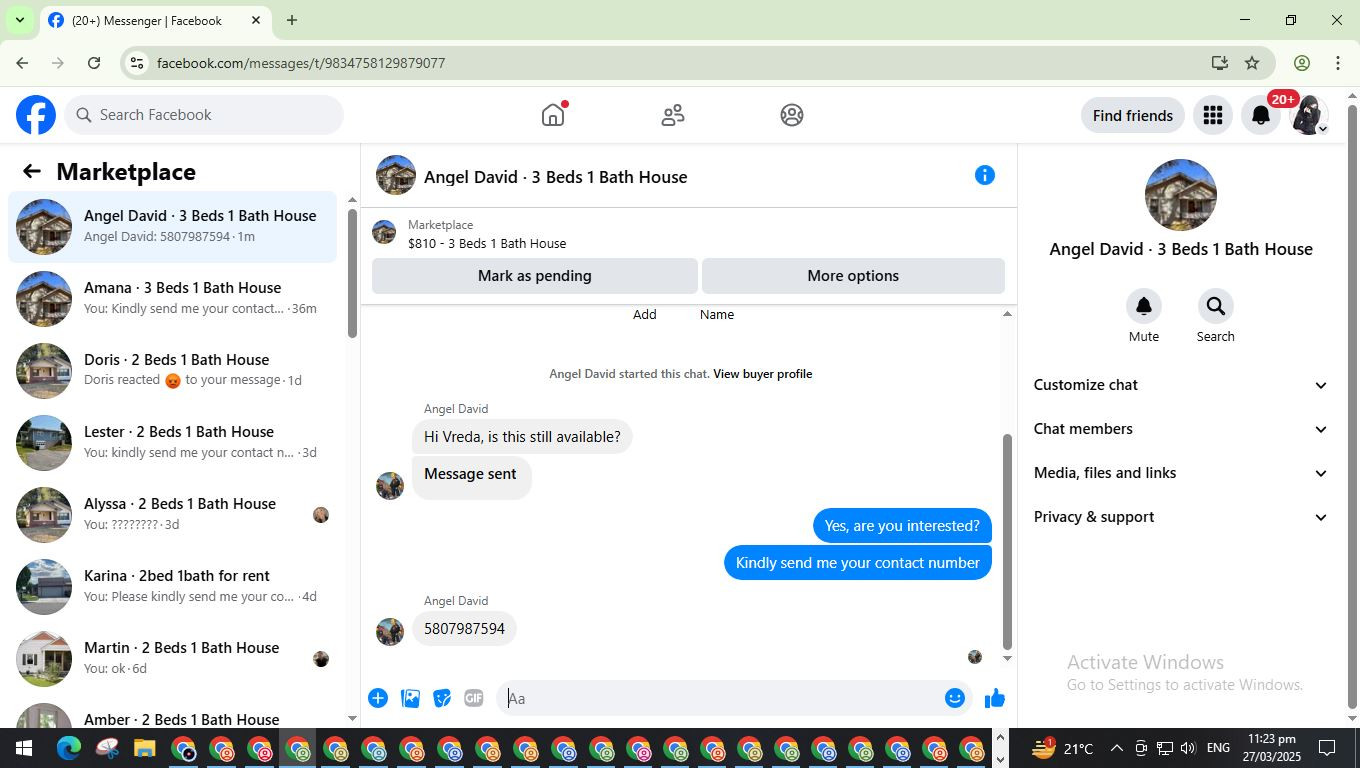
Task: Click the 'Yes, are you interested?' message
Action: pyautogui.click(x=902, y=526)
